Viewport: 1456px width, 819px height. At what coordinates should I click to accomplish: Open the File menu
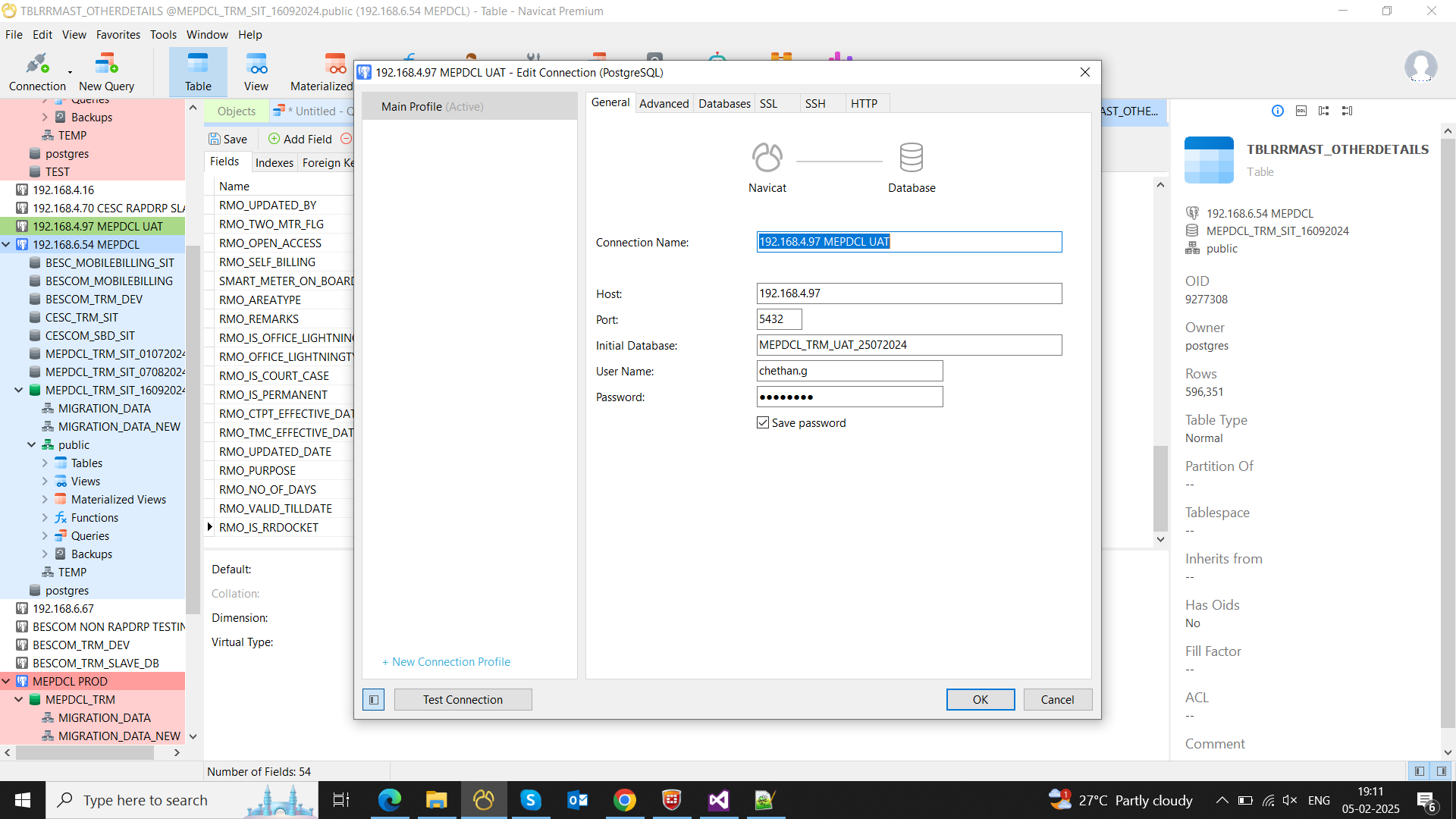tap(14, 35)
